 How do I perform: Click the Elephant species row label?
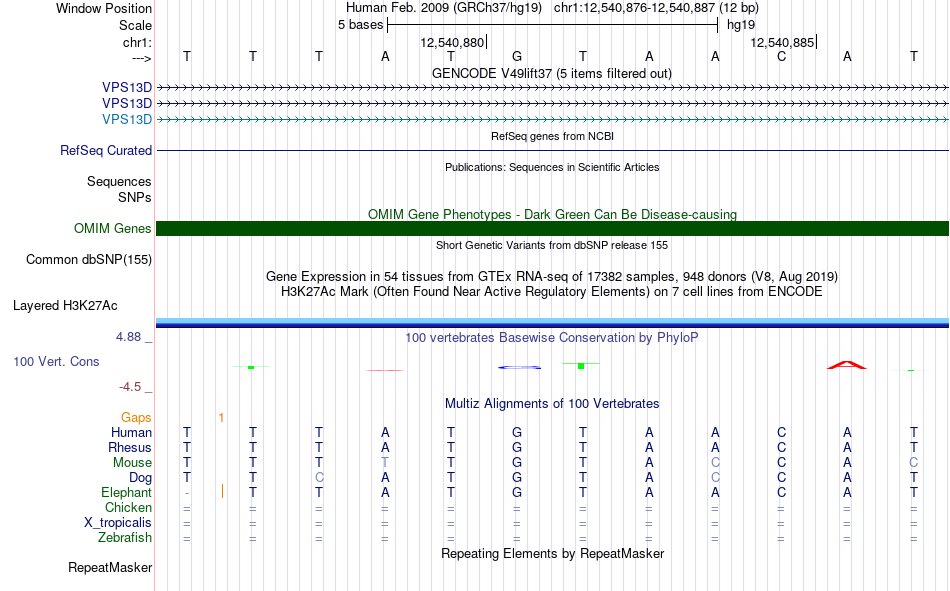pyautogui.click(x=127, y=492)
